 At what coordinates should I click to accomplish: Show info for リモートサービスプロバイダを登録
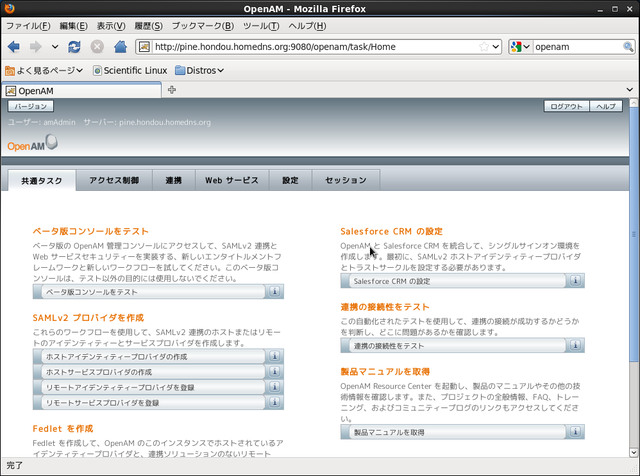coord(275,403)
